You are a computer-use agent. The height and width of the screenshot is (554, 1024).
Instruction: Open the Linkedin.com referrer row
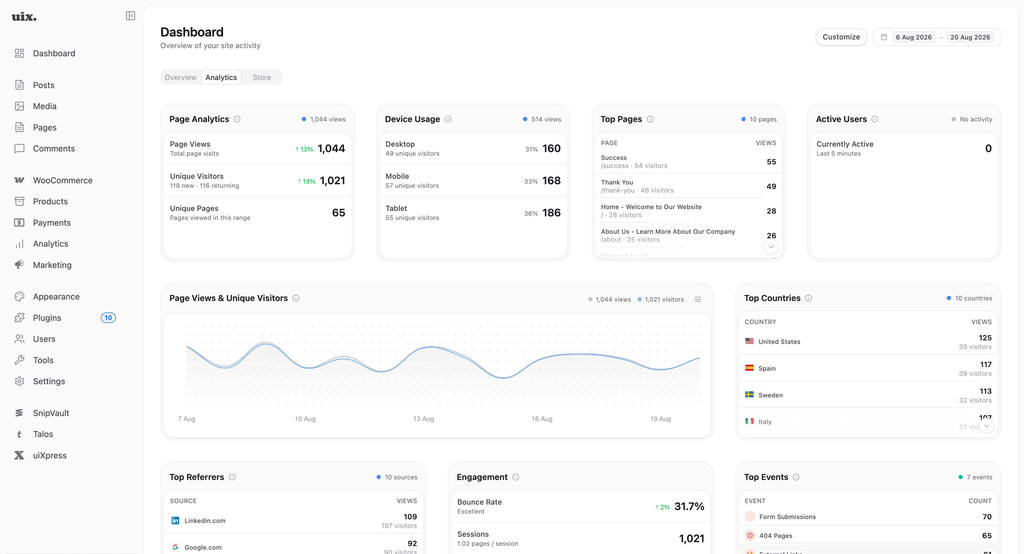[x=293, y=521]
